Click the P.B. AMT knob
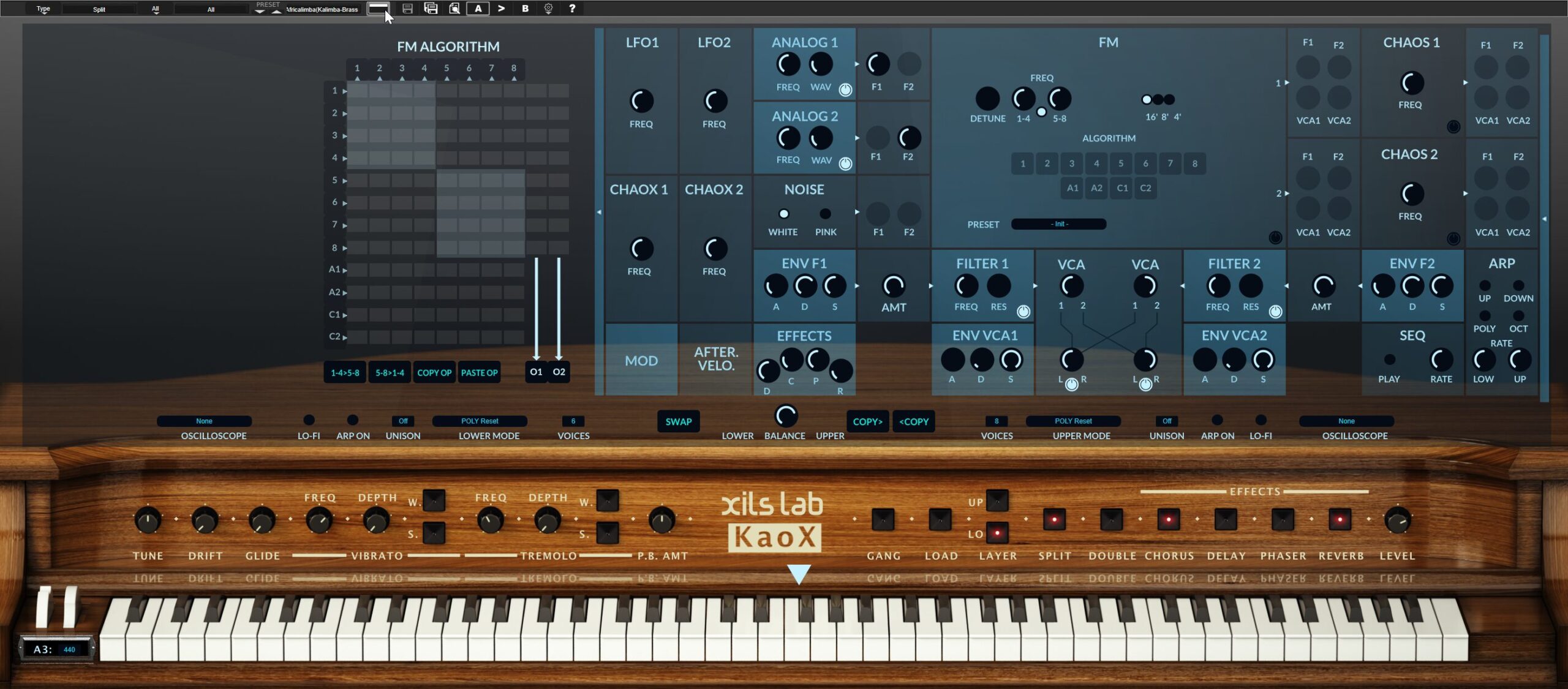 point(661,520)
